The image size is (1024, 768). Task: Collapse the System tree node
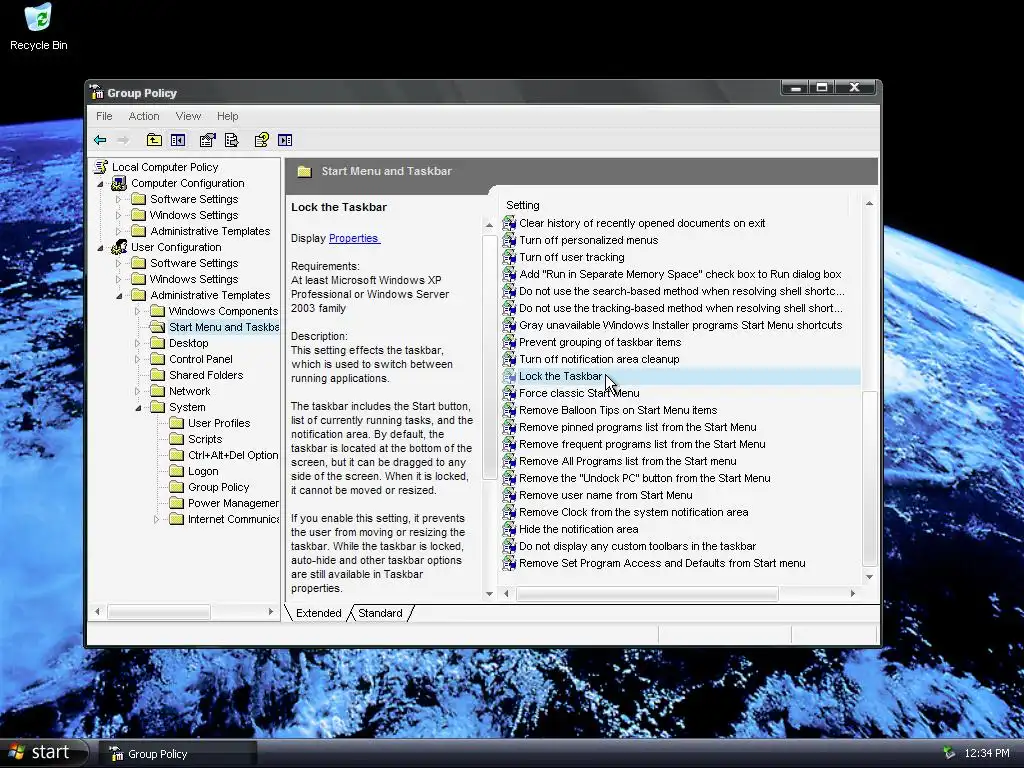138,408
